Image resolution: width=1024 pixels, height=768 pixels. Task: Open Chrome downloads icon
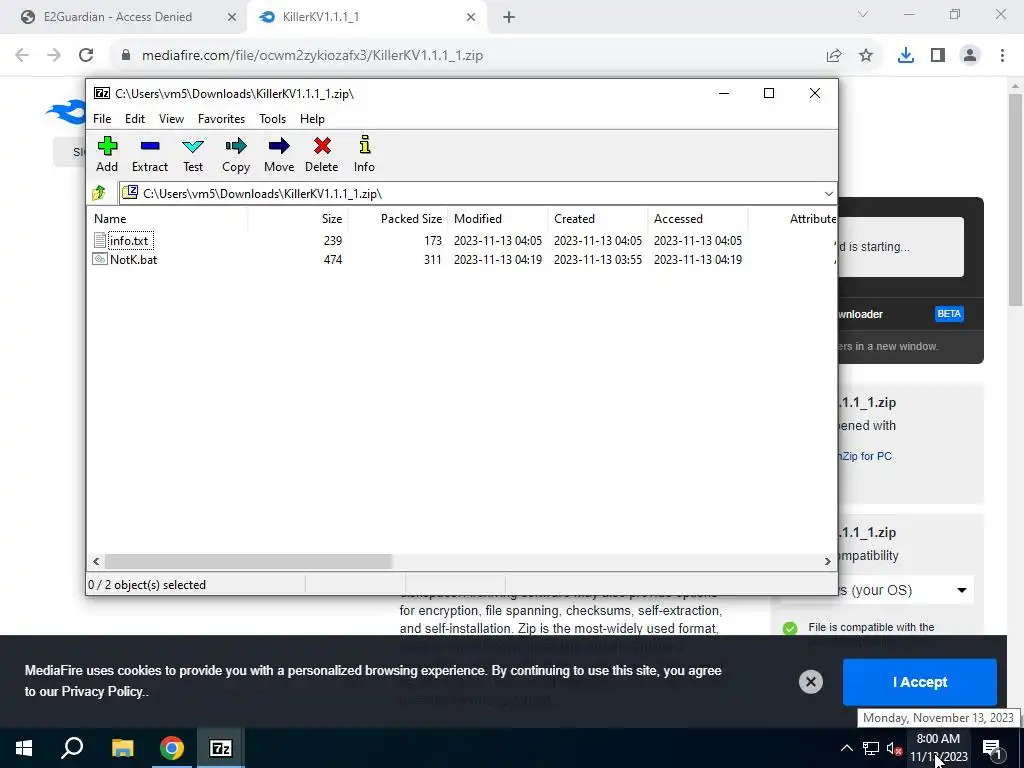pyautogui.click(x=906, y=56)
